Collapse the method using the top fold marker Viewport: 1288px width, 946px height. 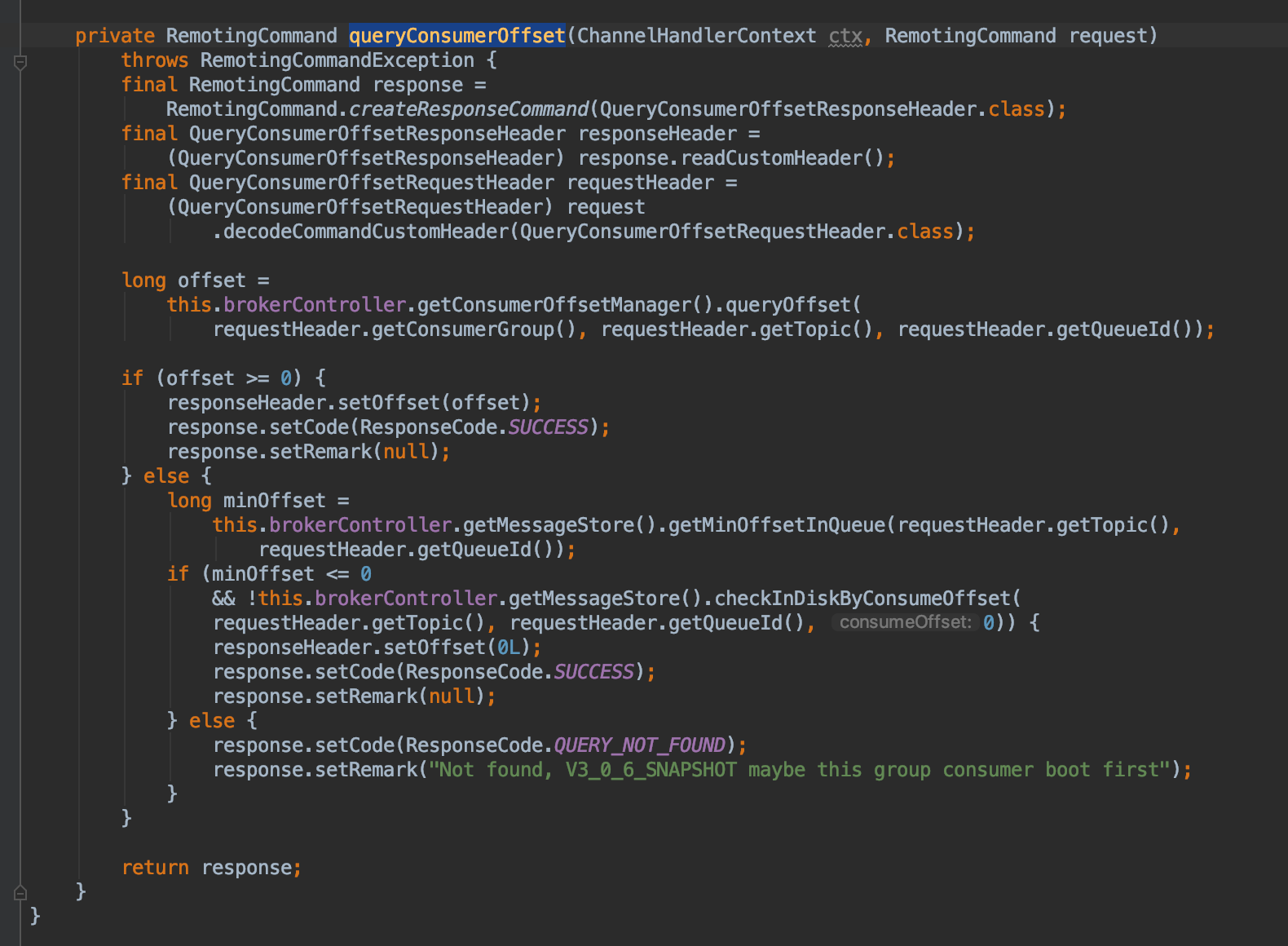click(20, 62)
